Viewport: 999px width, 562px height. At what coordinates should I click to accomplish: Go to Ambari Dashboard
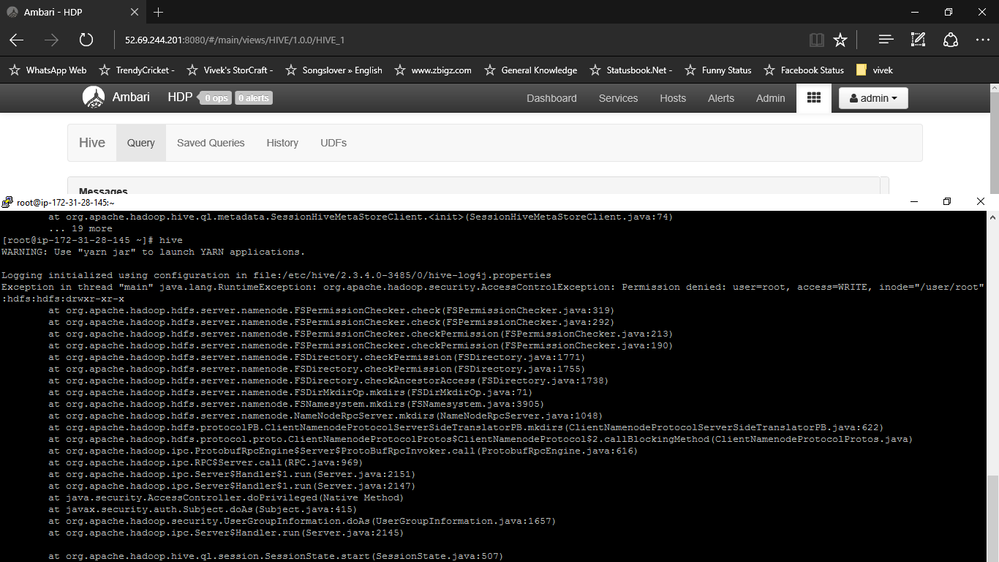(x=552, y=98)
